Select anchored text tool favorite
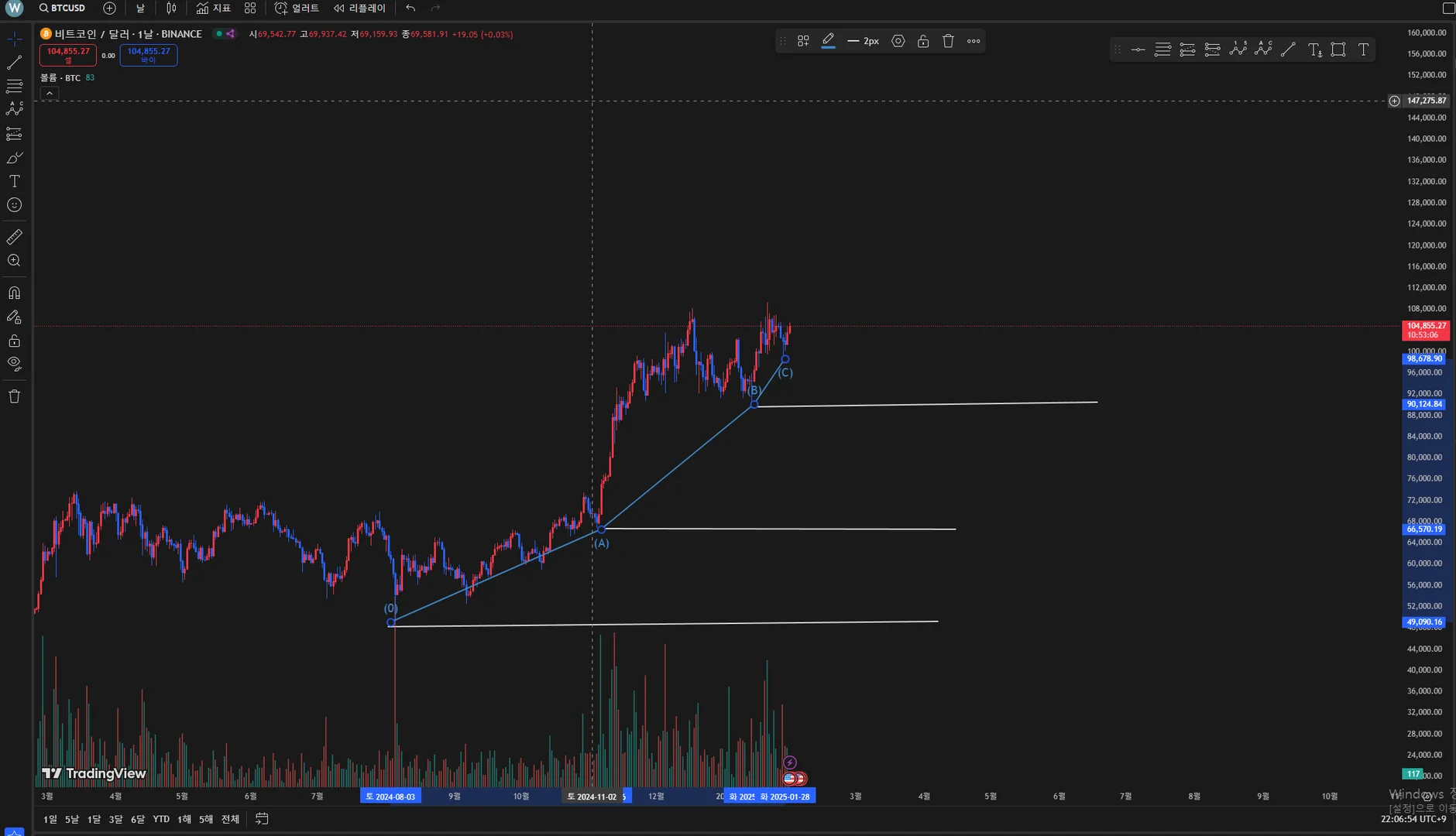1456x836 pixels. click(1314, 50)
